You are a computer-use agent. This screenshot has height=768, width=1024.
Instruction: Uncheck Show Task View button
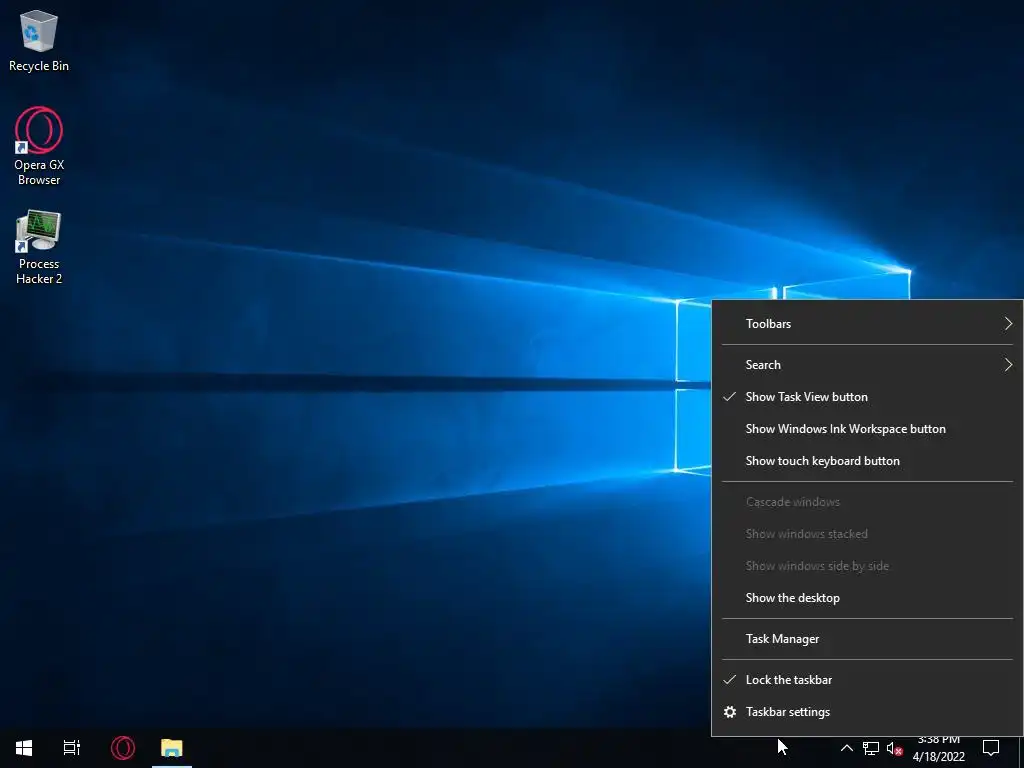click(x=867, y=397)
